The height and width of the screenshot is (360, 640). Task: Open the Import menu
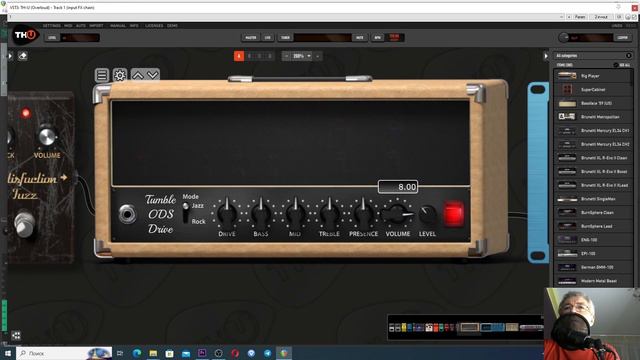point(96,26)
